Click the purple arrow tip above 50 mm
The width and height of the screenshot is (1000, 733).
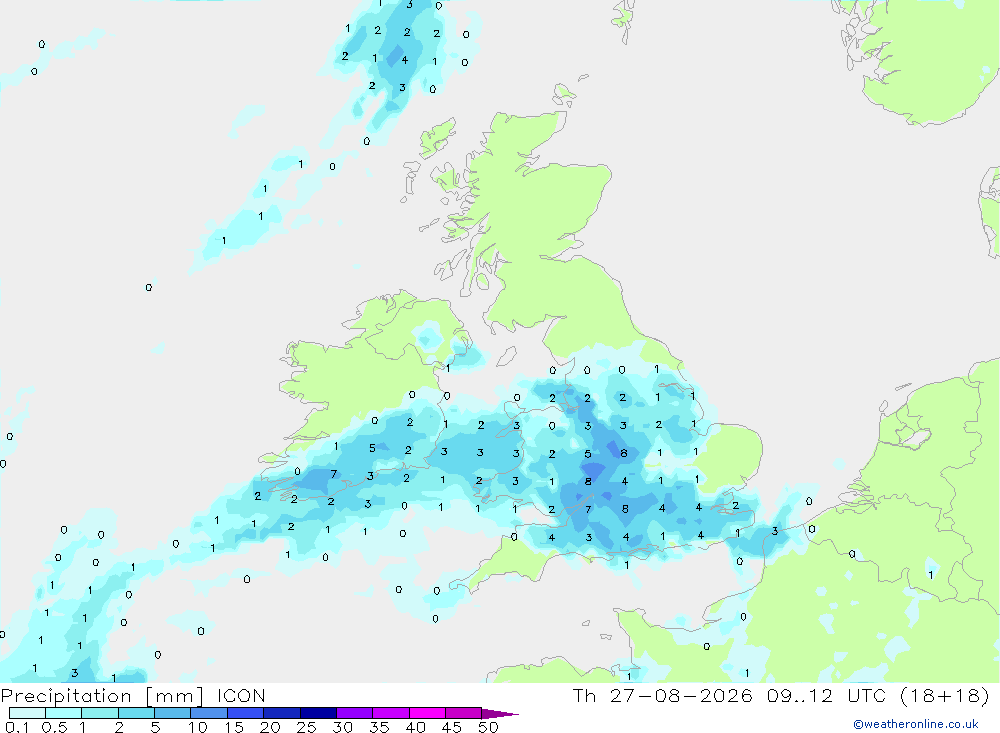point(500,714)
